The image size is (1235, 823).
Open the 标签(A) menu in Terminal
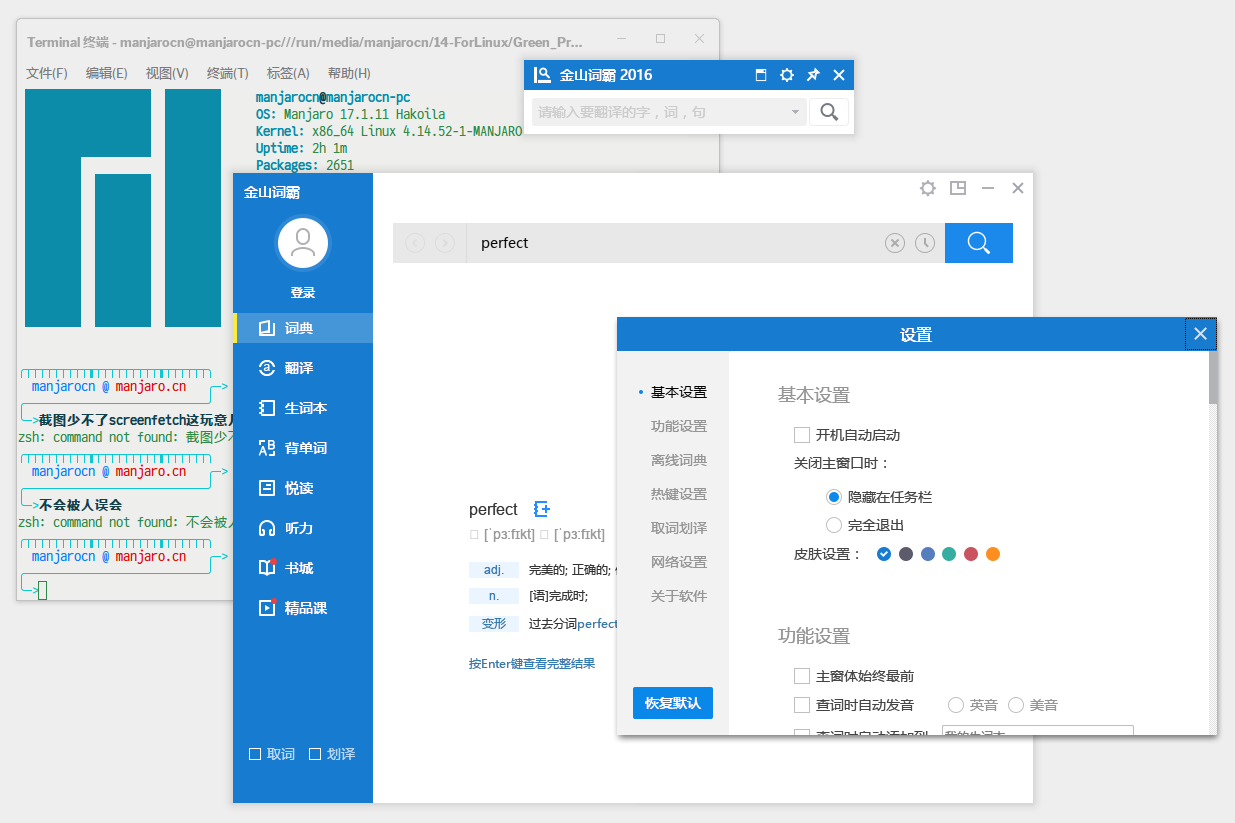pos(288,73)
